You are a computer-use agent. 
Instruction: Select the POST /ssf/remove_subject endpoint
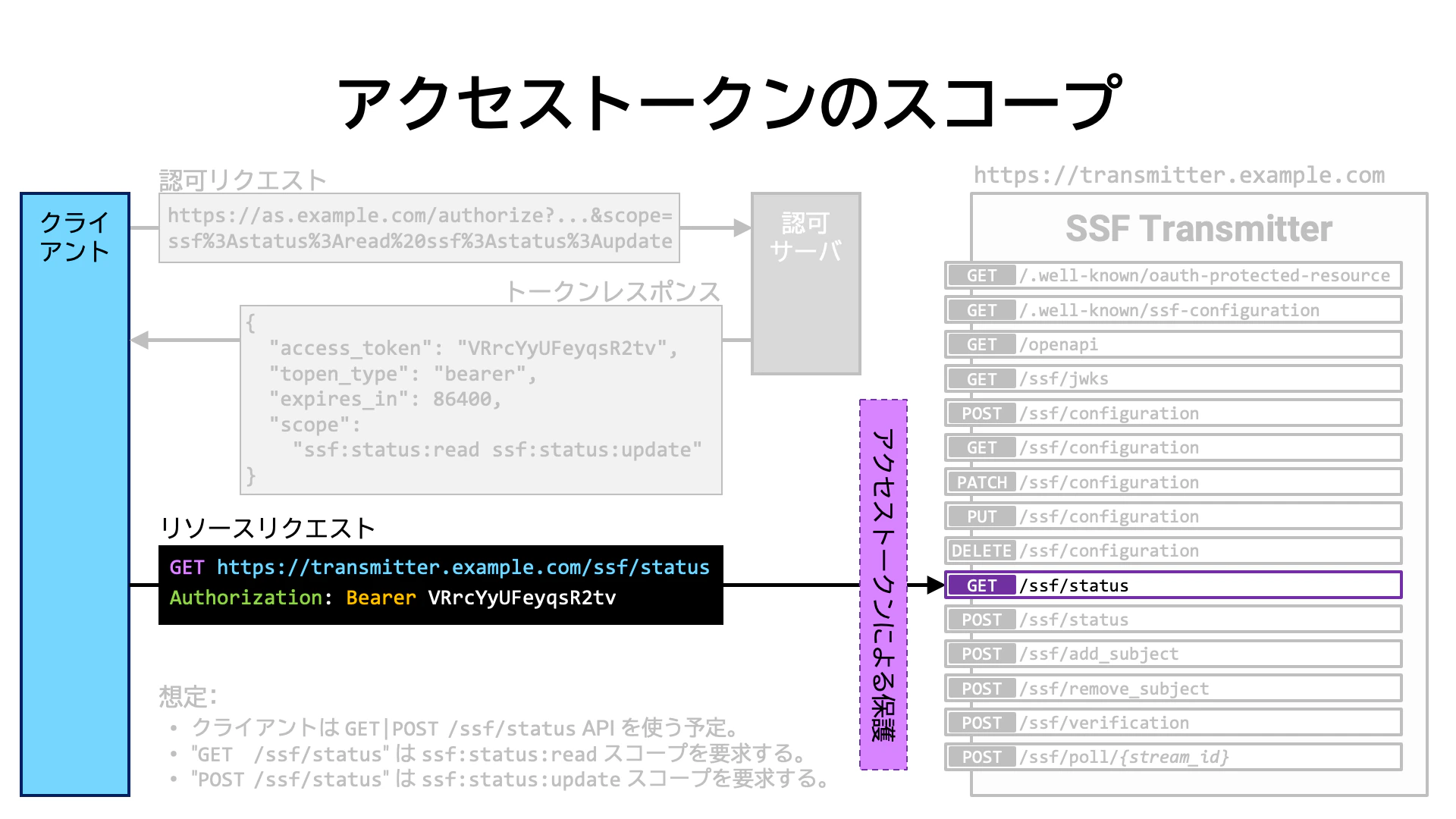pyautogui.click(x=1172, y=689)
